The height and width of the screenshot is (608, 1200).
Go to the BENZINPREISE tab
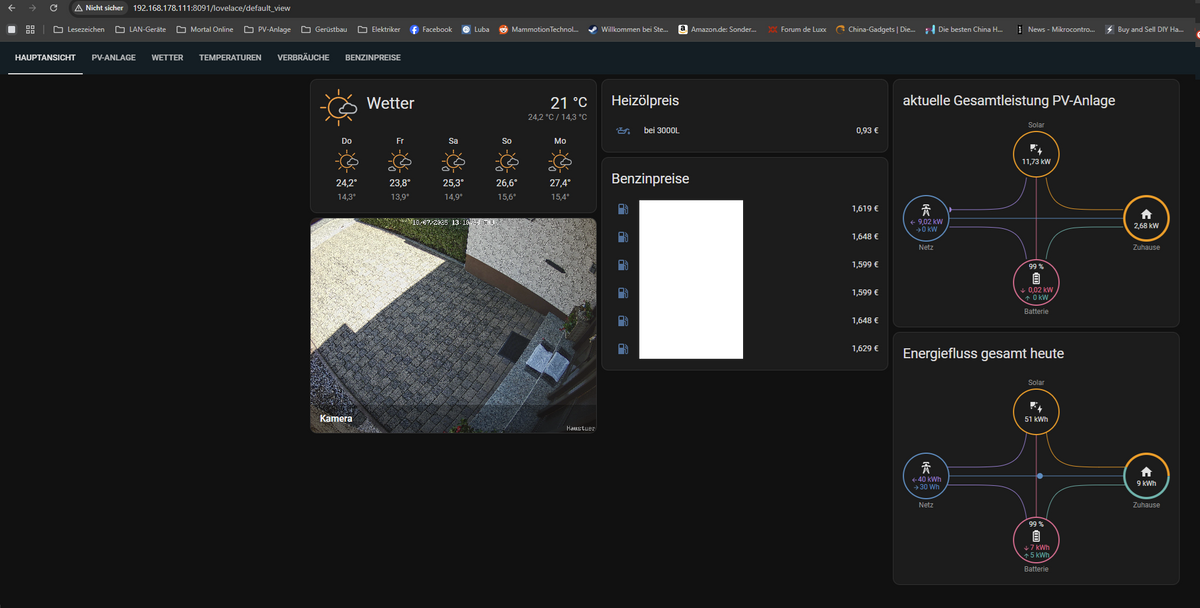372,58
